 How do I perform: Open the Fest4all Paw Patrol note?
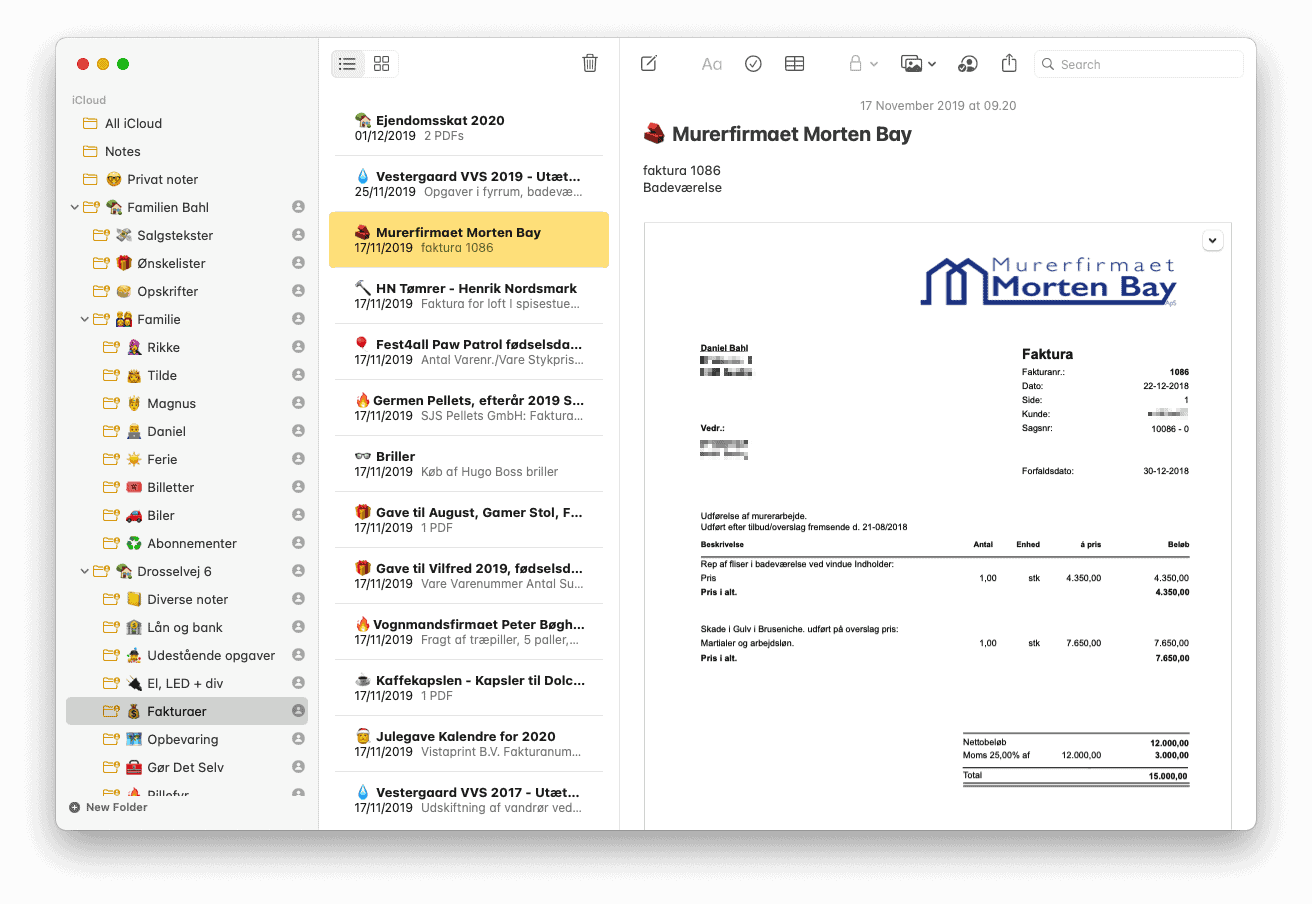(469, 351)
